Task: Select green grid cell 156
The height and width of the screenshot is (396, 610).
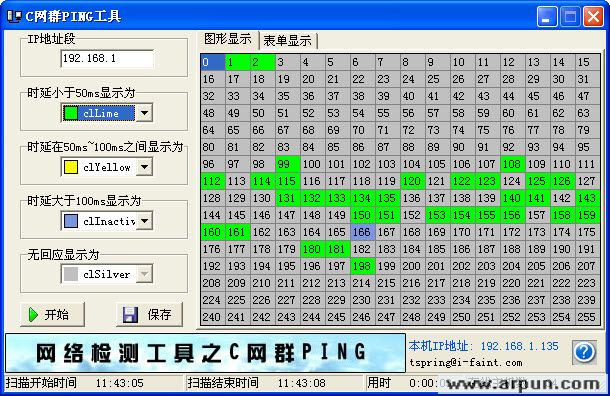Action: [x=513, y=215]
